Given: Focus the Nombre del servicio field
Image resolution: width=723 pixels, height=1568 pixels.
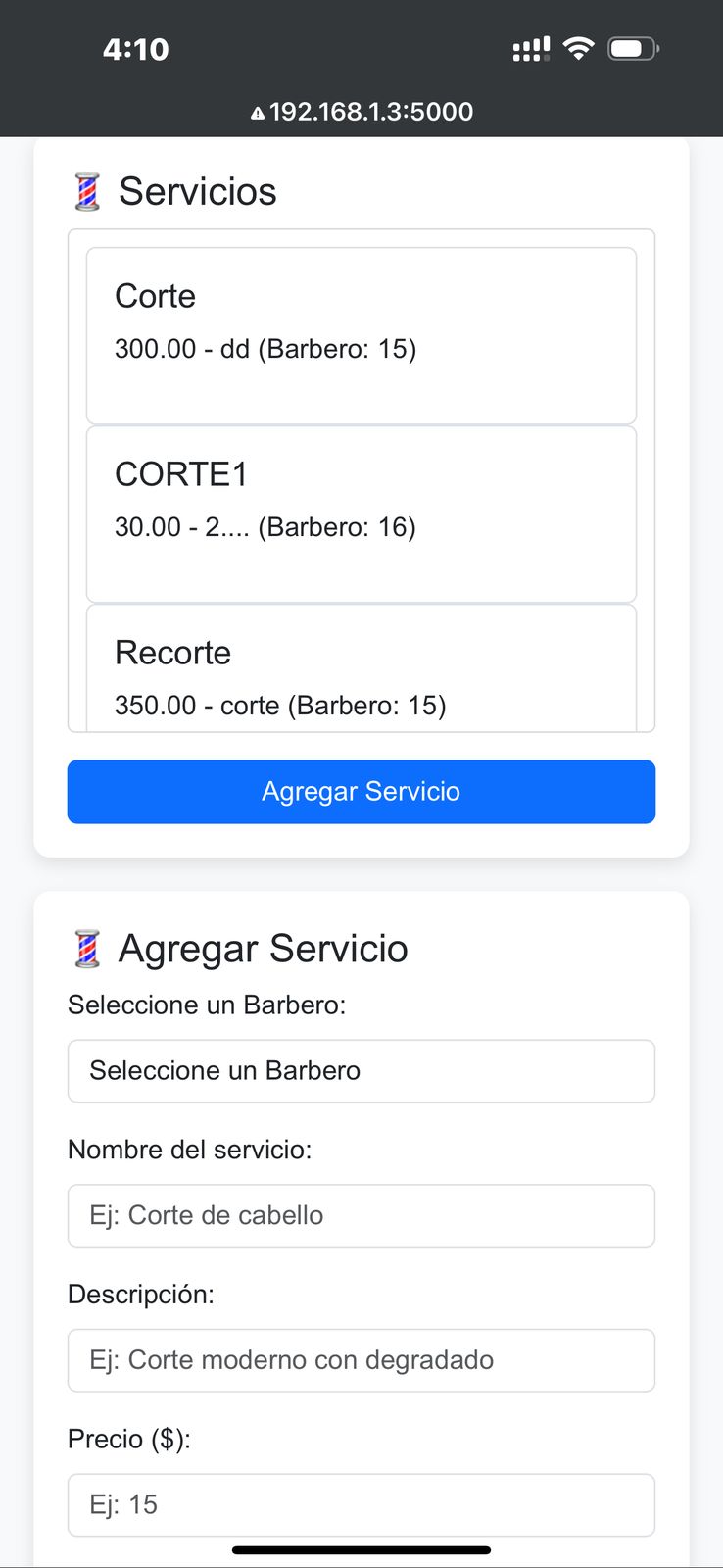Looking at the screenshot, I should (x=361, y=1215).
